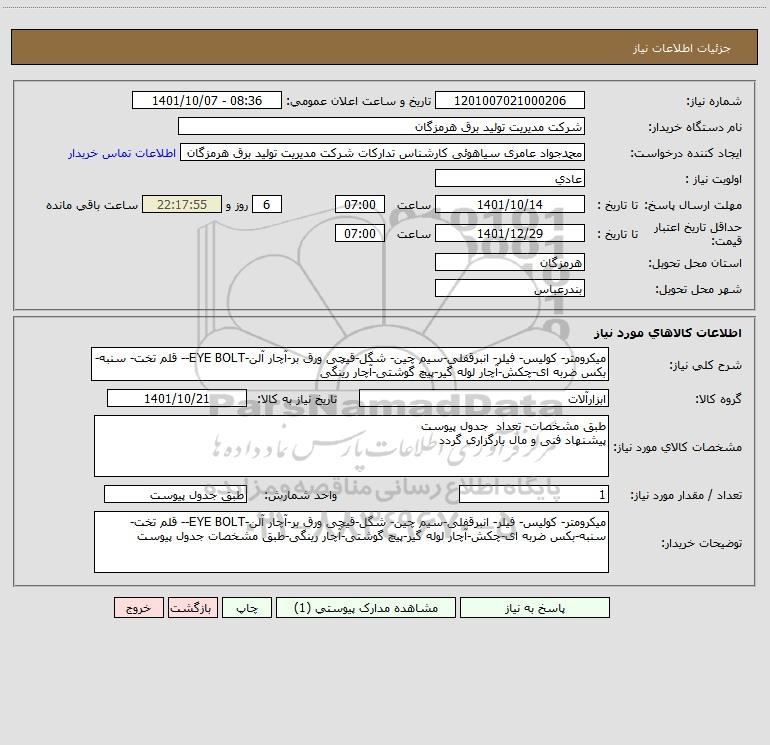Click the label نام دستگاه خریدار
This screenshot has height=745, width=770.
coord(695,128)
